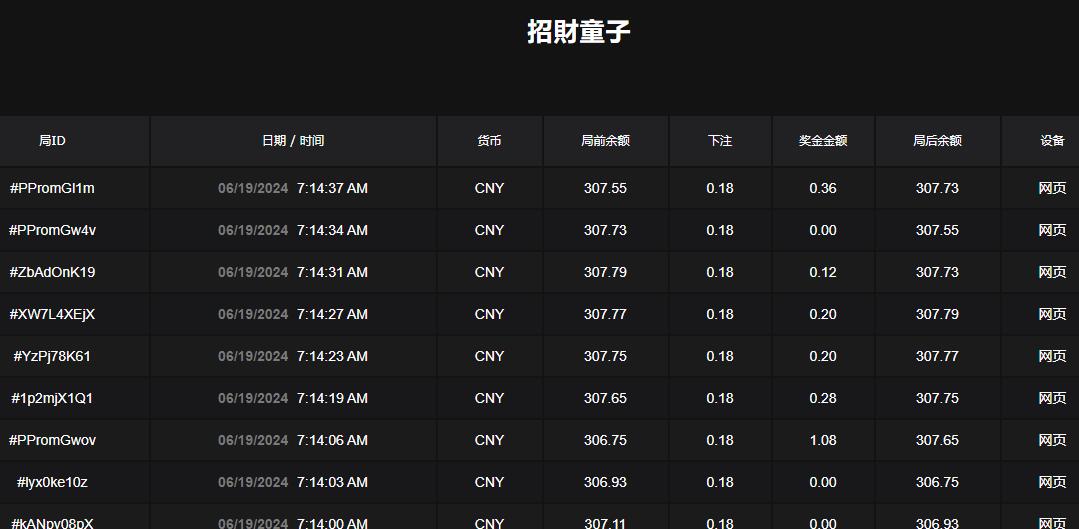Select the 7:14:27 AM timestamp
Image resolution: width=1079 pixels, height=529 pixels.
332,314
